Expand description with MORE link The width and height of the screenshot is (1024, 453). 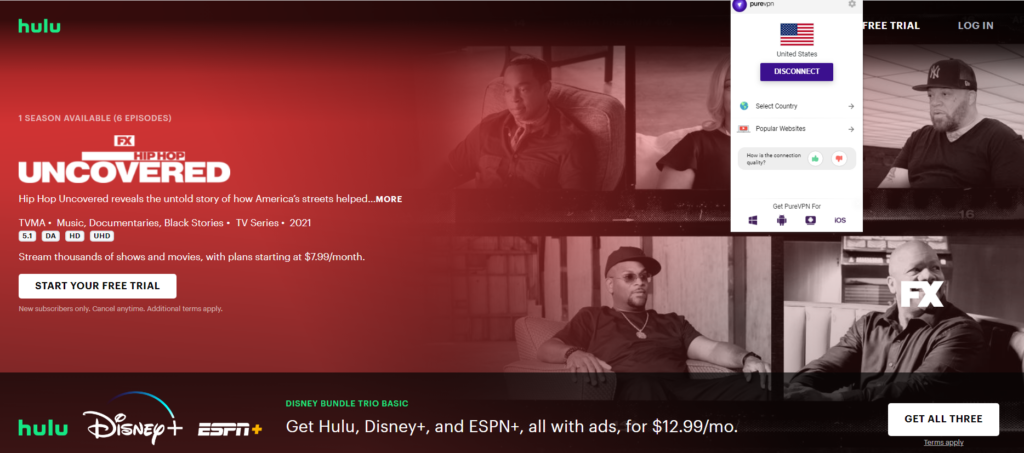click(389, 199)
